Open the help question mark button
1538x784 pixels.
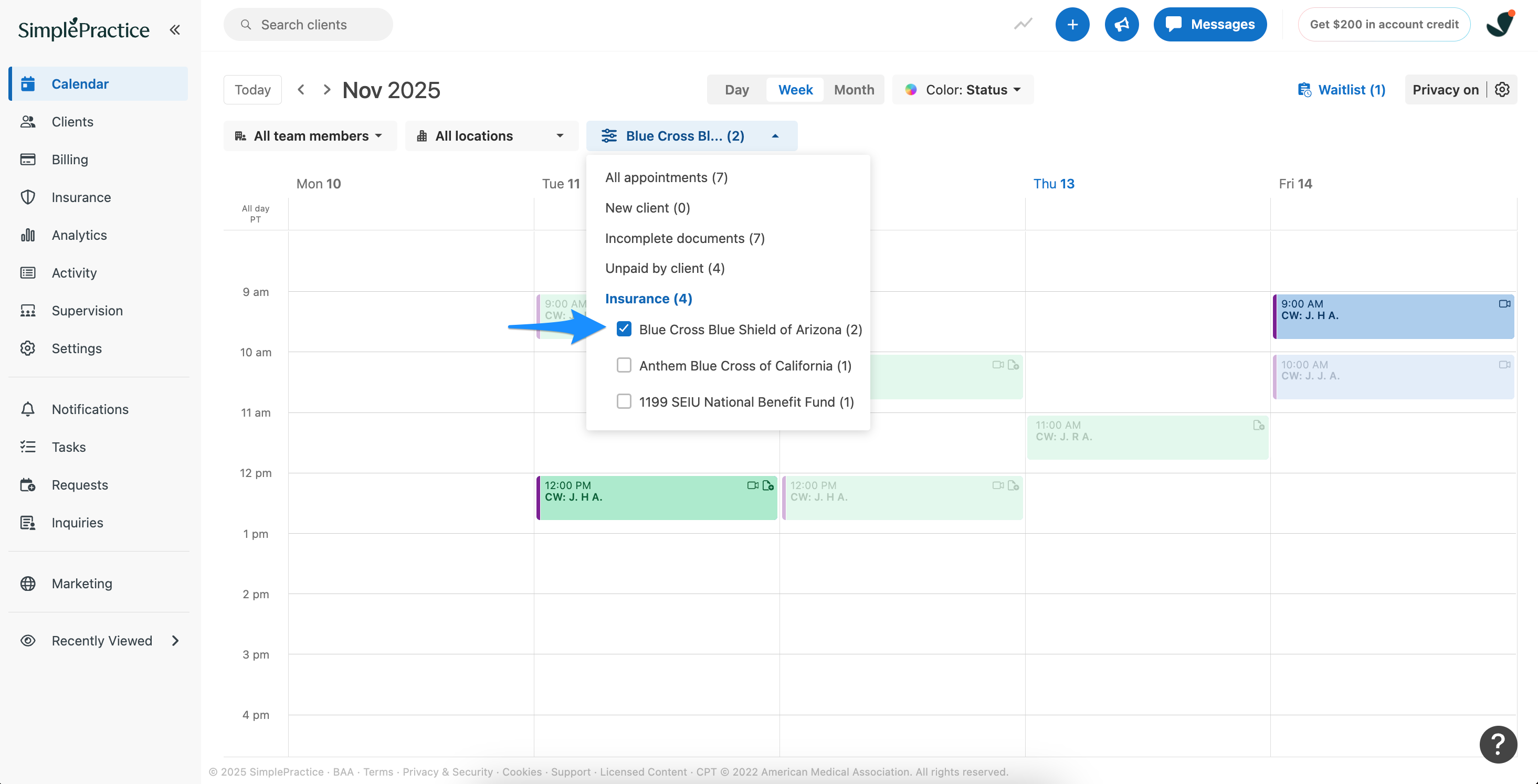point(1498,744)
